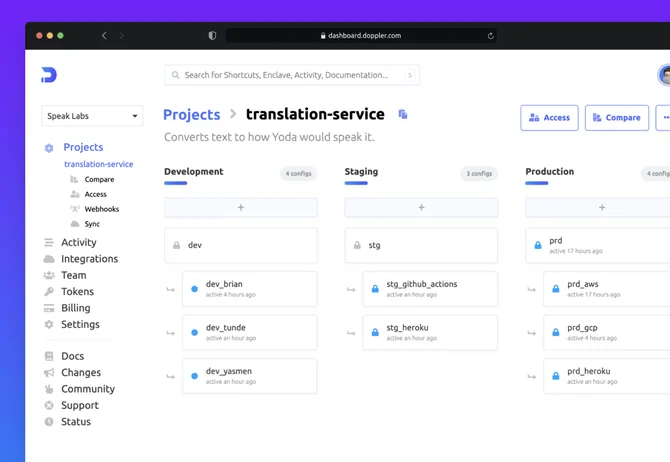Open the prd_aws config card
This screenshot has width=670, height=462.
(x=607, y=289)
